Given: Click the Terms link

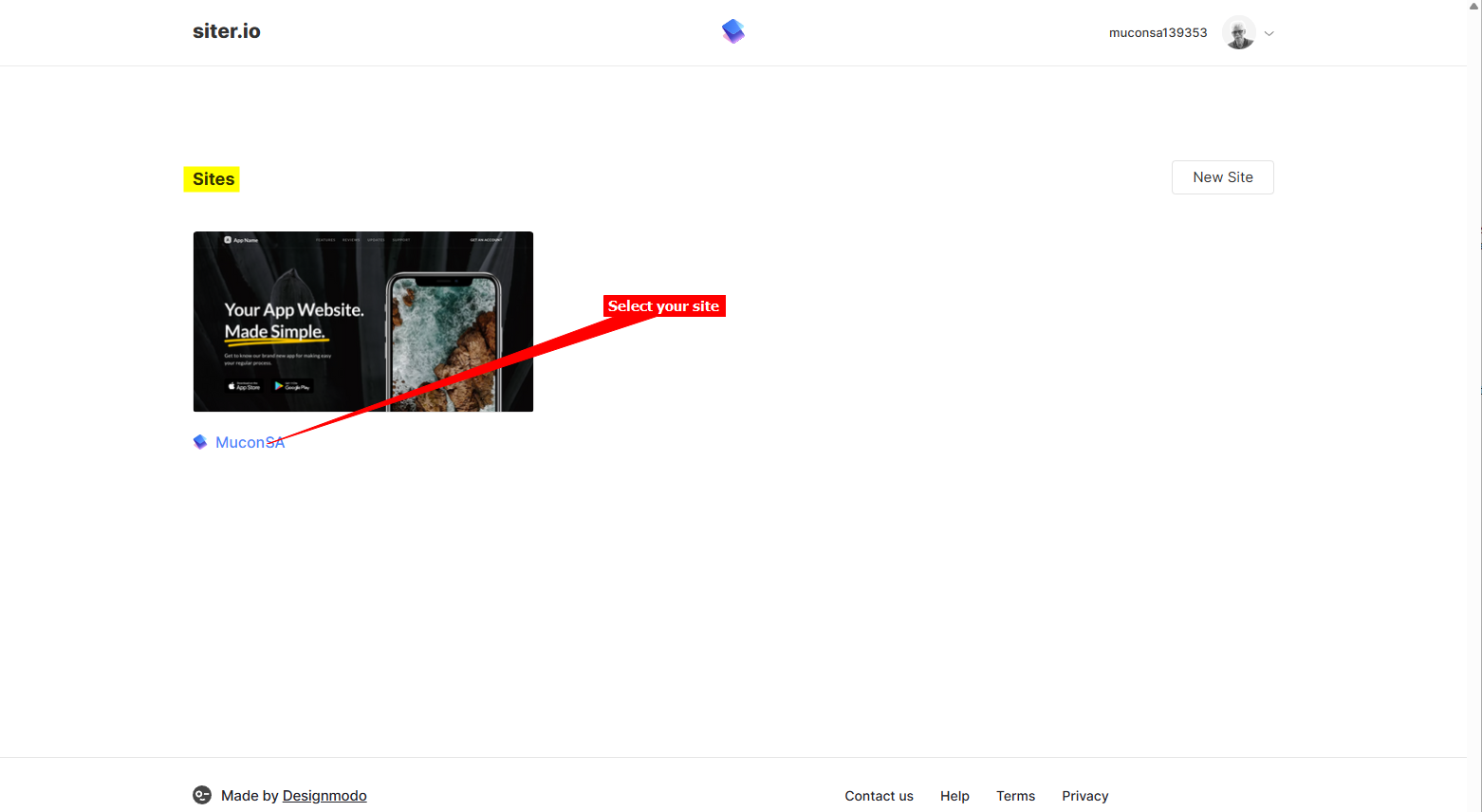Looking at the screenshot, I should click(1015, 796).
